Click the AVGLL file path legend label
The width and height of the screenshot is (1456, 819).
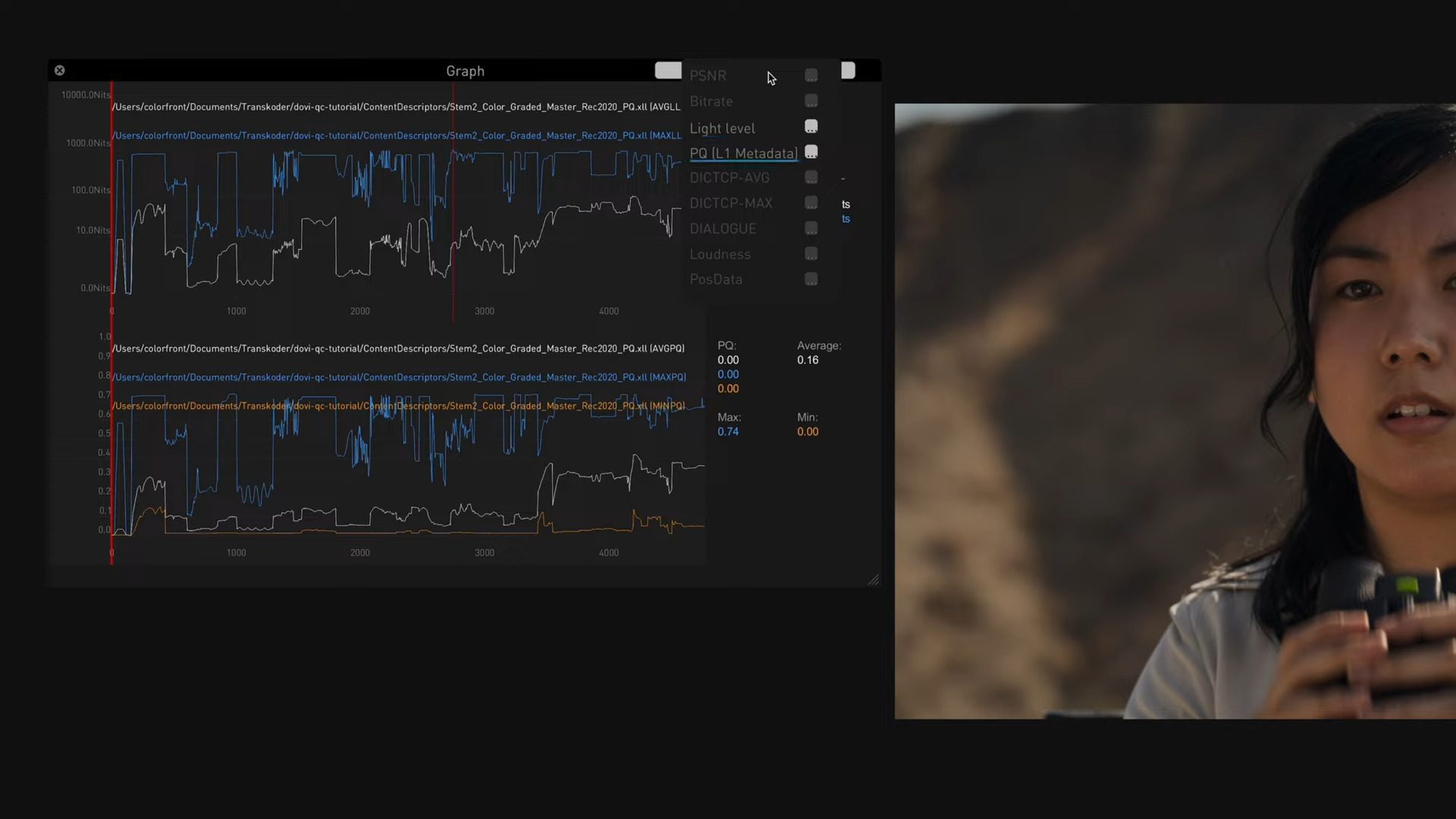[x=396, y=107]
